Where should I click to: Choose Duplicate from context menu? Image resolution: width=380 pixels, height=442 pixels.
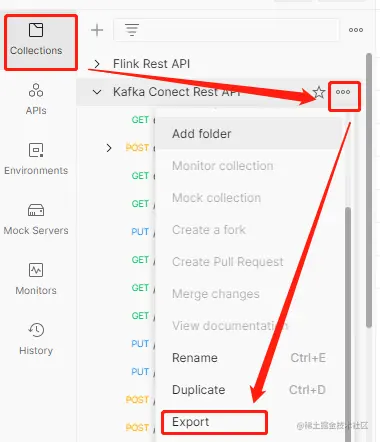[x=248, y=390]
